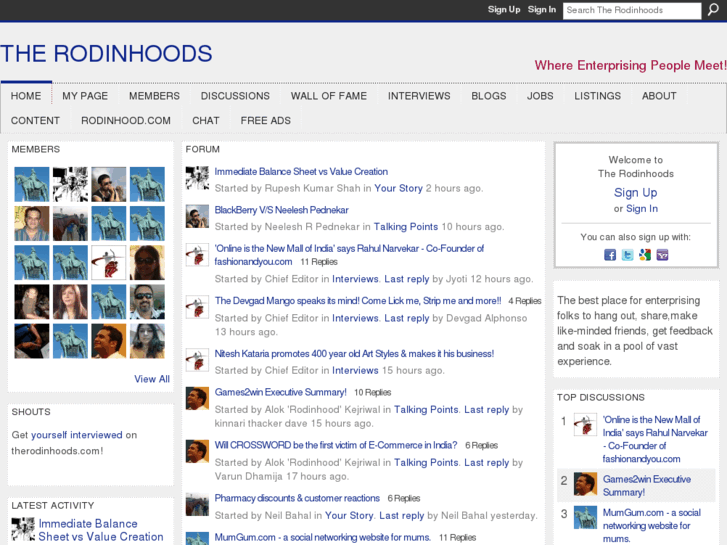Open avatar beside Nitesh Kataria forum post
The image size is (727, 545).
[x=197, y=360]
